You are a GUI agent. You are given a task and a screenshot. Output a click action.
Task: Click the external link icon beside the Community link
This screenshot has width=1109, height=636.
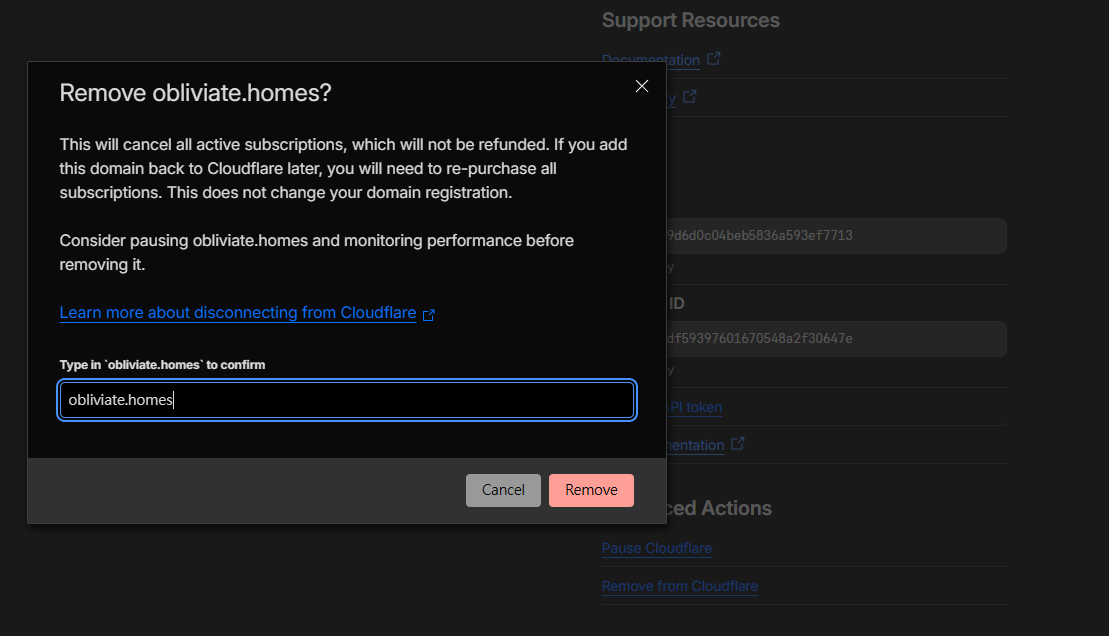(690, 96)
